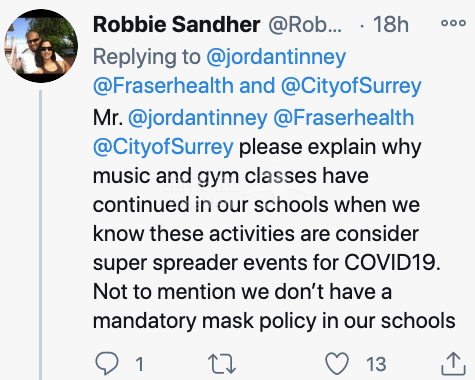Click @CityofSurrey in the Replying to line
475x380 pixels.
351,86
